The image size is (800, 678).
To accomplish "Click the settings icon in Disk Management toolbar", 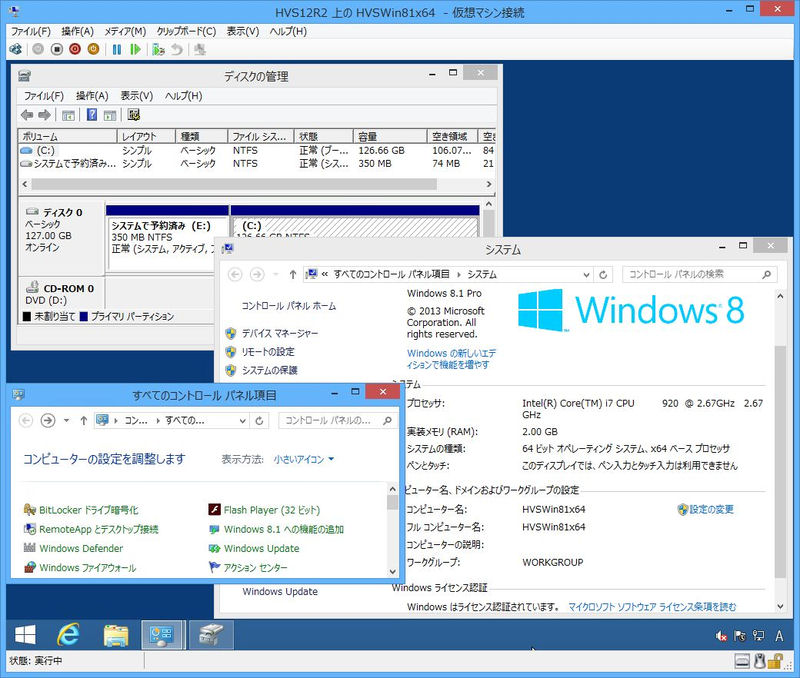I will 134,115.
